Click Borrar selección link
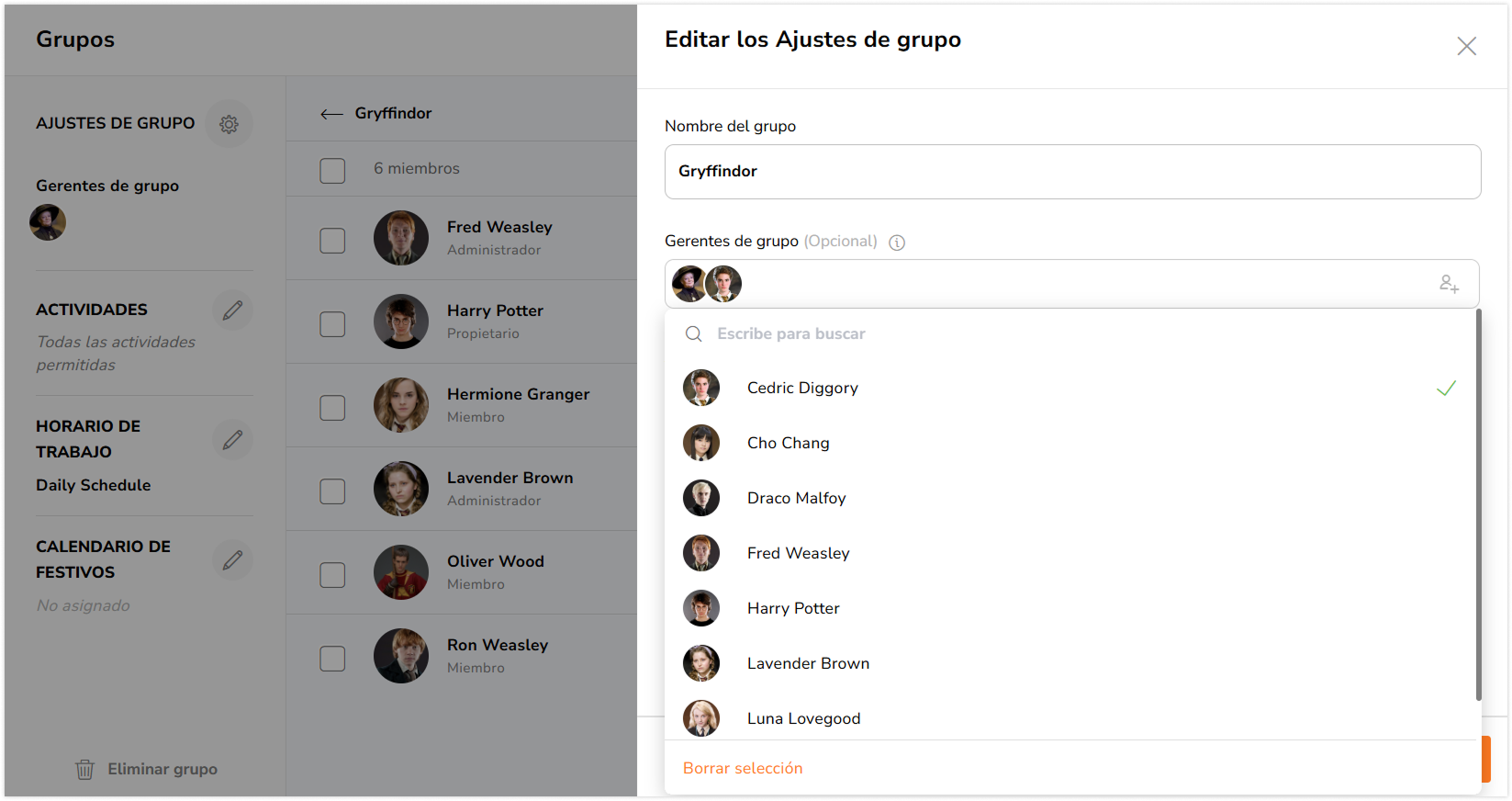Image resolution: width=1512 pixels, height=801 pixels. click(743, 768)
